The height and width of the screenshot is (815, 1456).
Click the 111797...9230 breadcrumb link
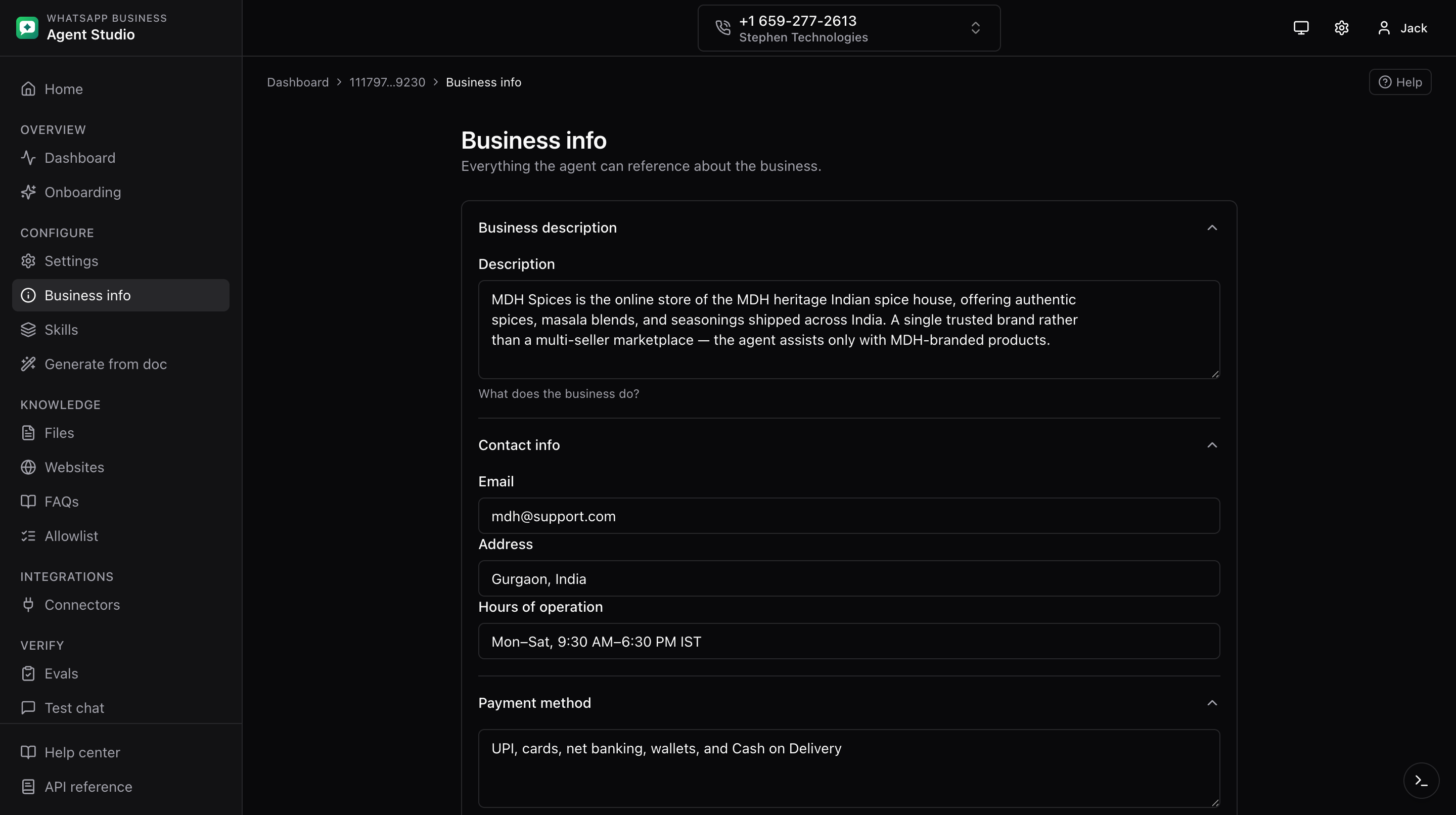(x=387, y=82)
